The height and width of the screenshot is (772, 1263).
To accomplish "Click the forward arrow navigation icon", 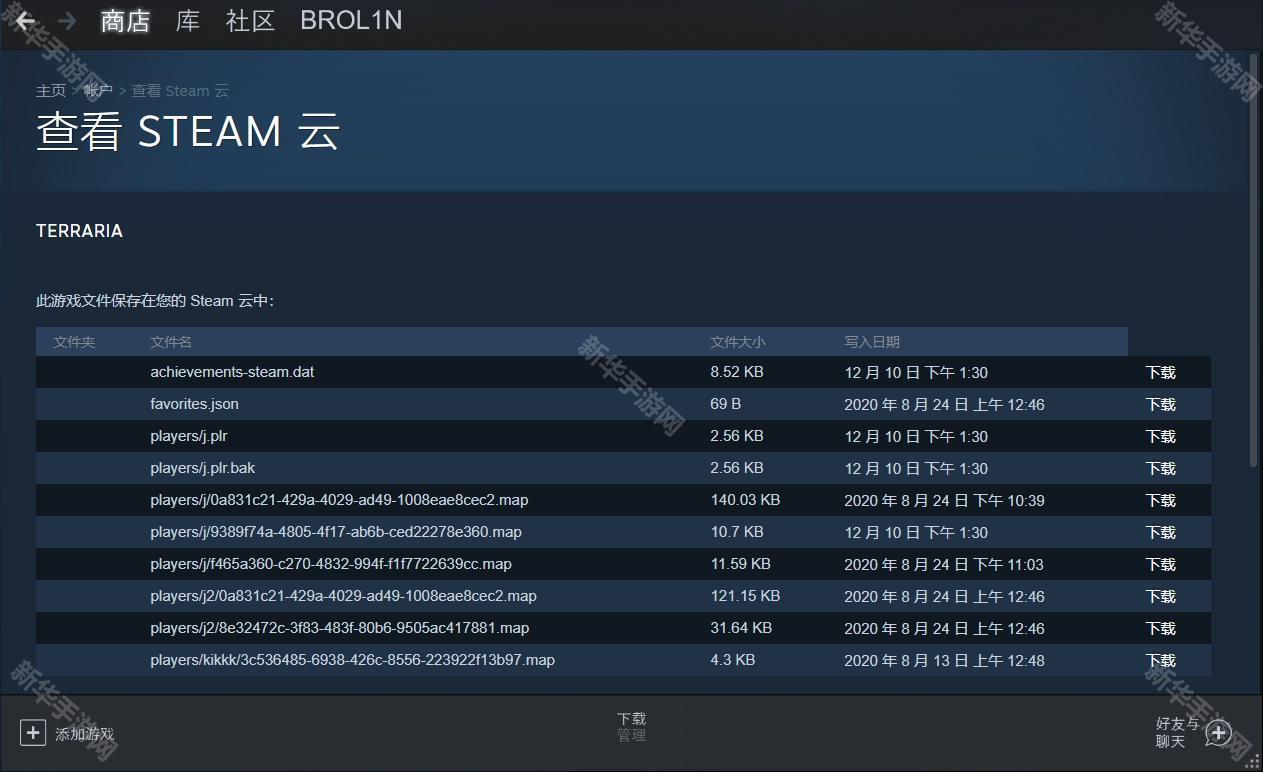I will coord(67,21).
